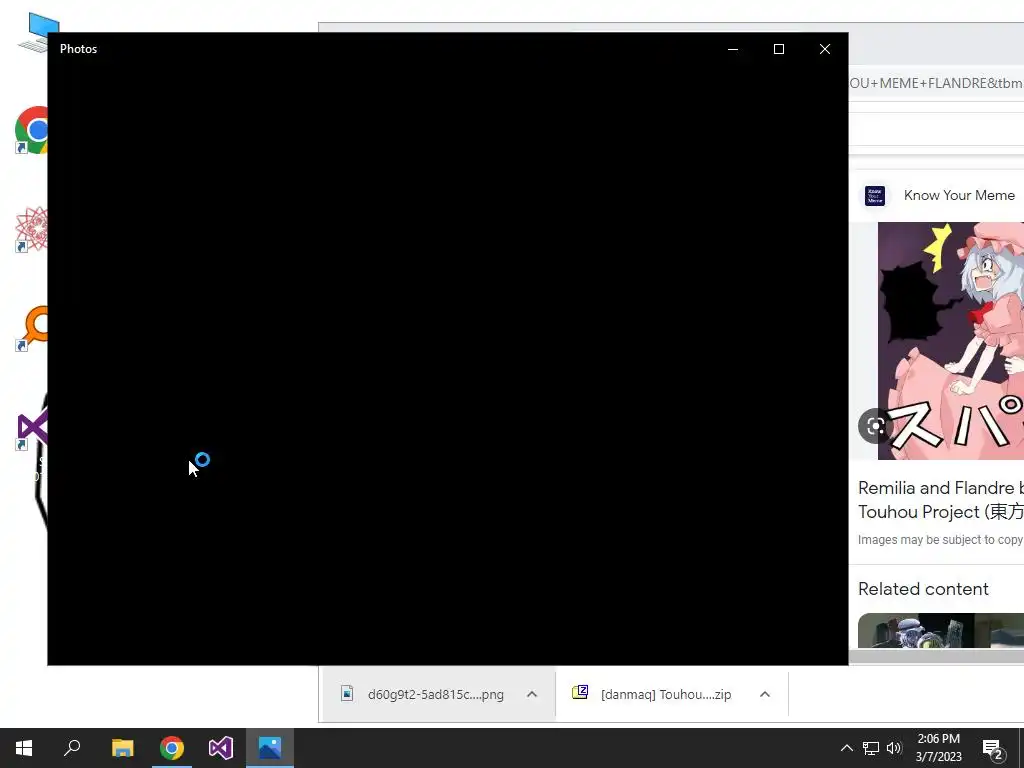The image size is (1024, 768).
Task: Maximize the Photos window
Action: [x=778, y=49]
